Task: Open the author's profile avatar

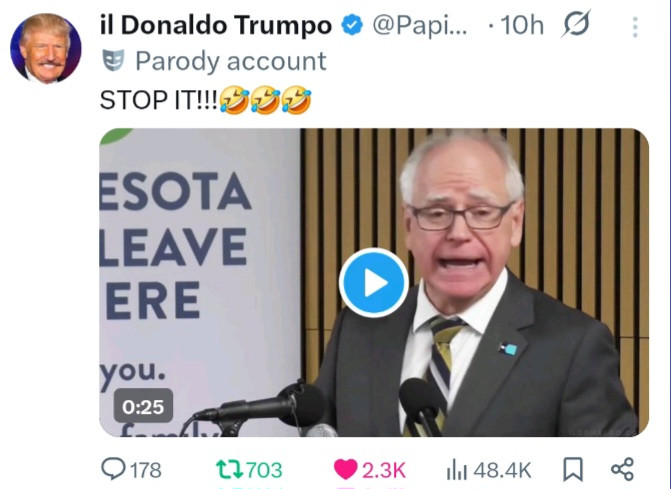Action: pos(46,48)
